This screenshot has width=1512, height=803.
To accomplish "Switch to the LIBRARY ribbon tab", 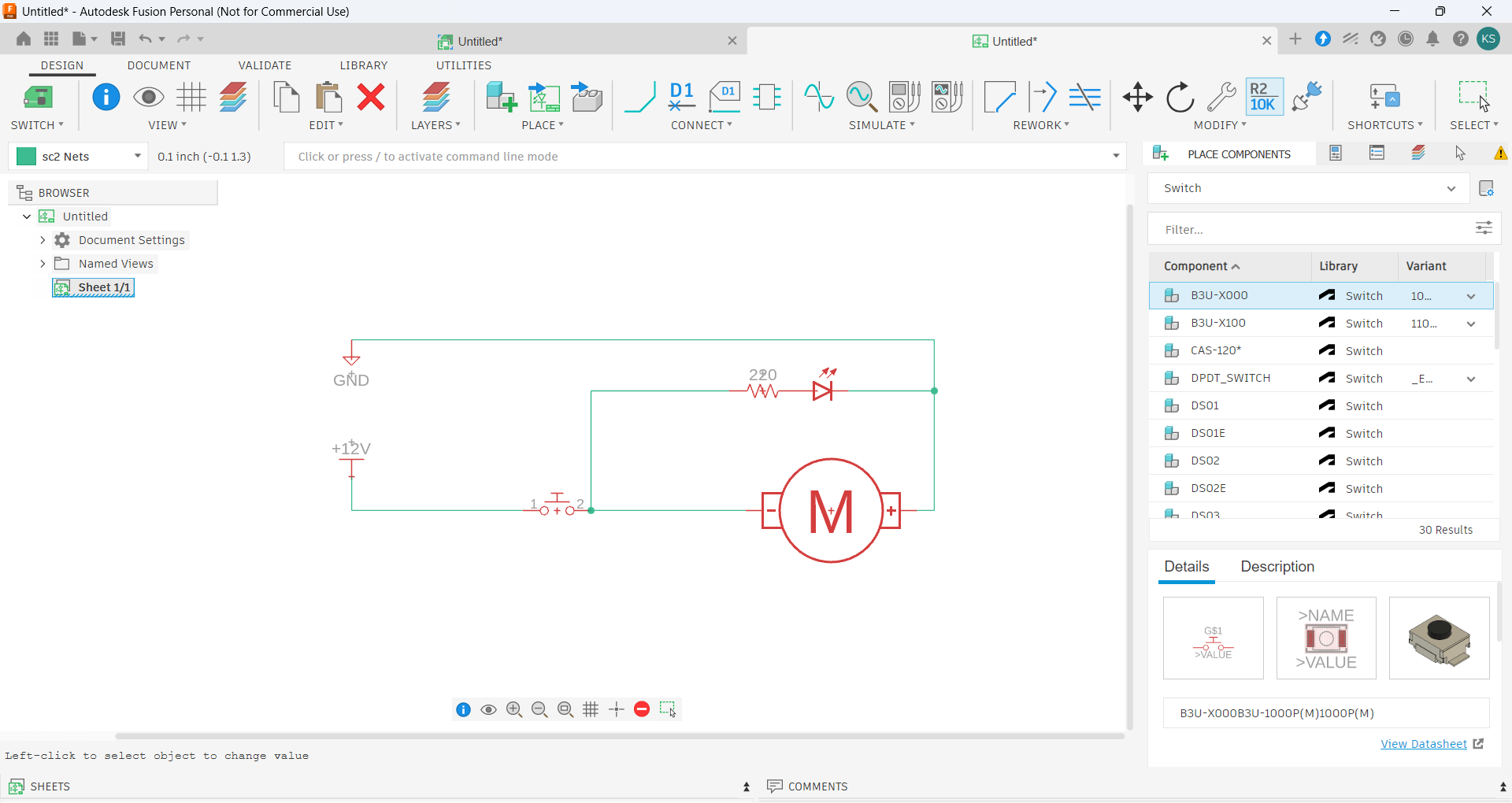I will pyautogui.click(x=364, y=65).
